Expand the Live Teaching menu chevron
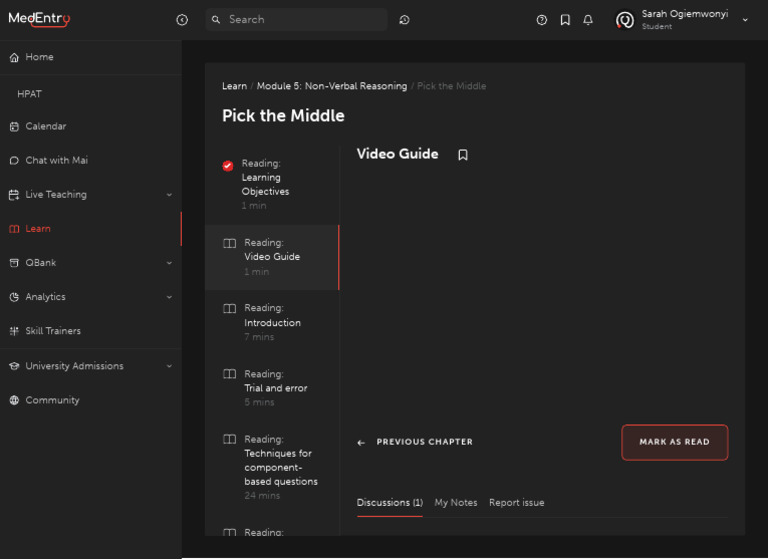The height and width of the screenshot is (559, 768). click(x=169, y=195)
